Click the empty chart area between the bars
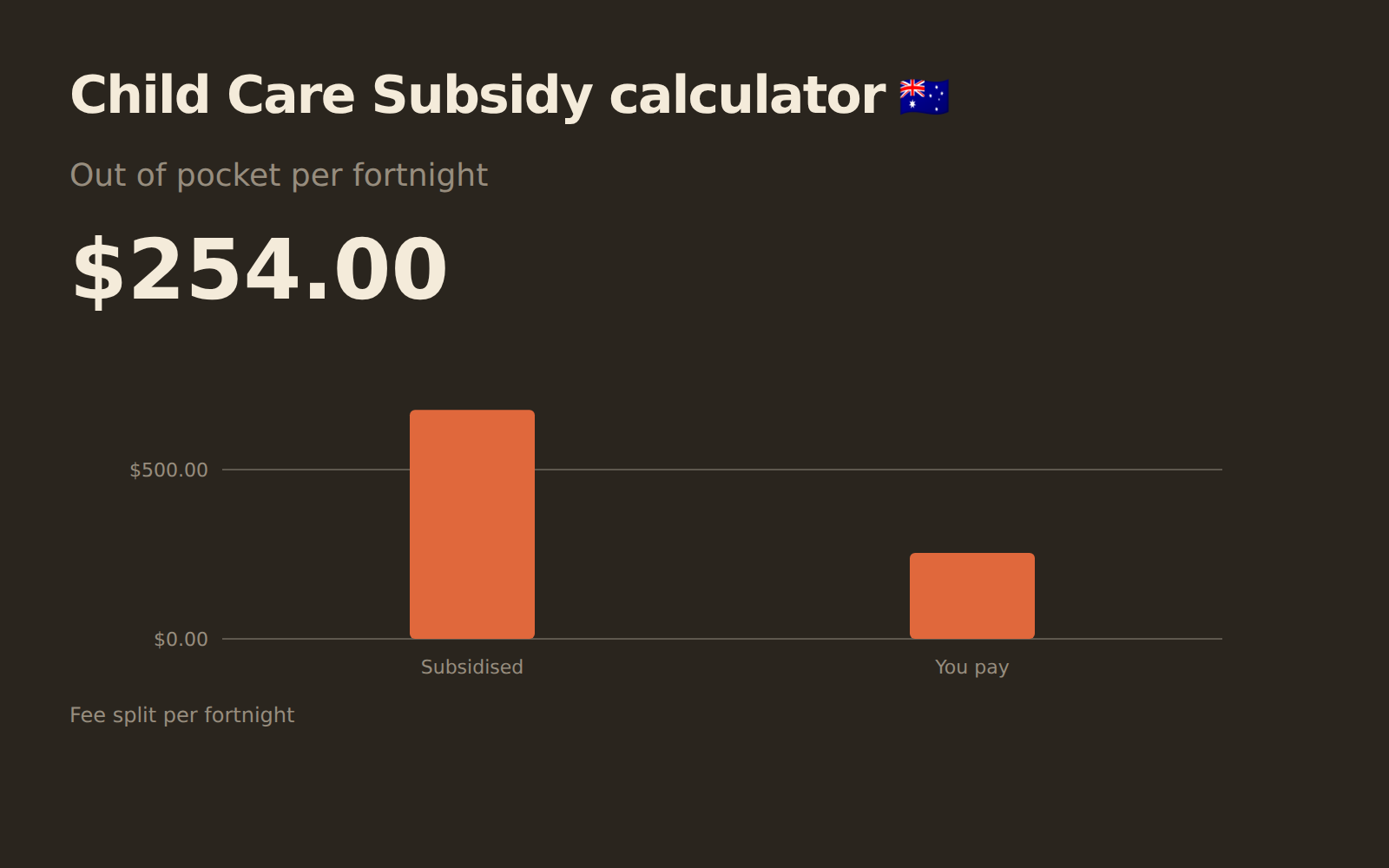The width and height of the screenshot is (1389, 868). point(722,556)
